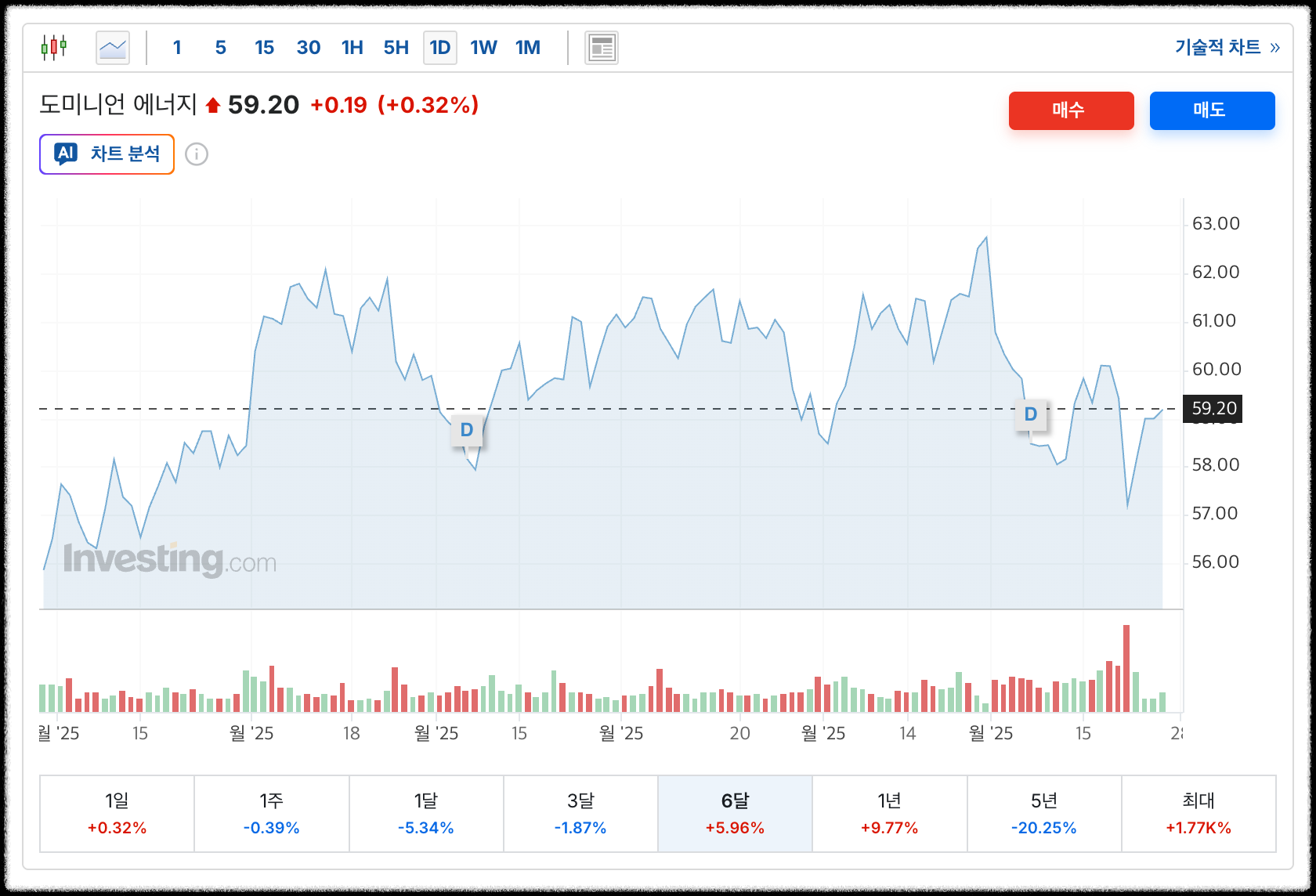Select the 최대 period tab
1316x896 pixels.
pos(1198,814)
